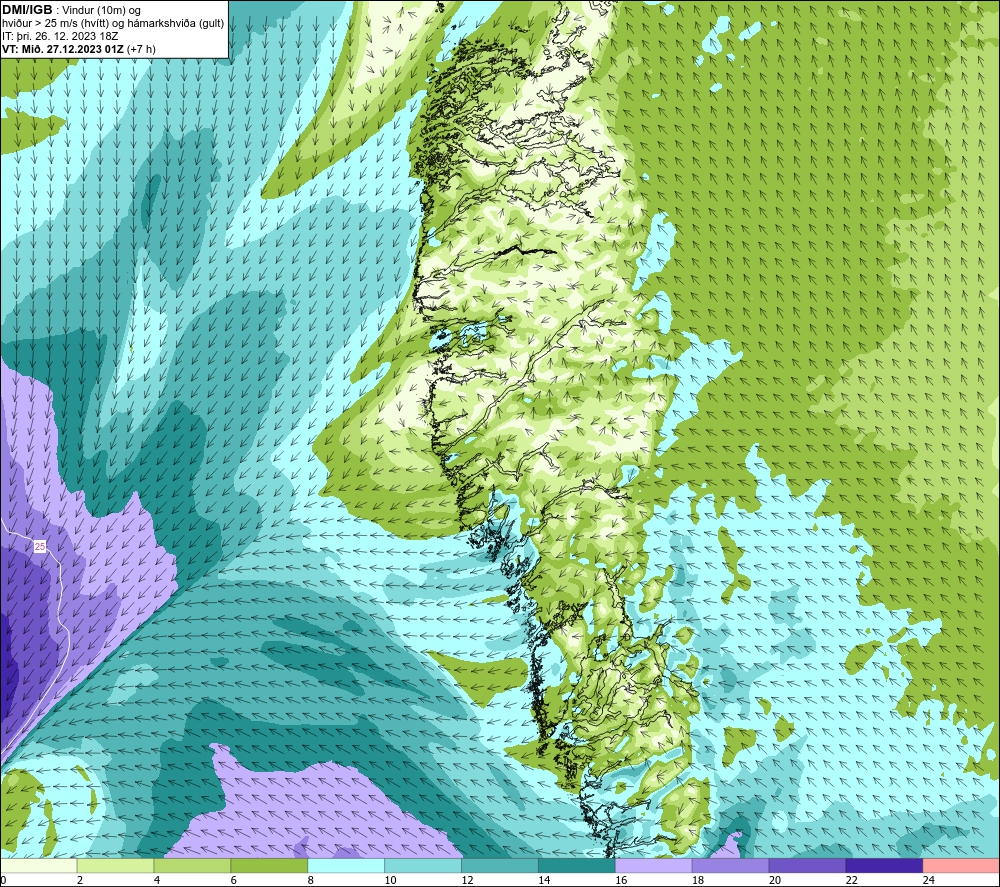Click the teal 12–14 m/s legend swatch
1000x887 pixels.
[x=499, y=865]
